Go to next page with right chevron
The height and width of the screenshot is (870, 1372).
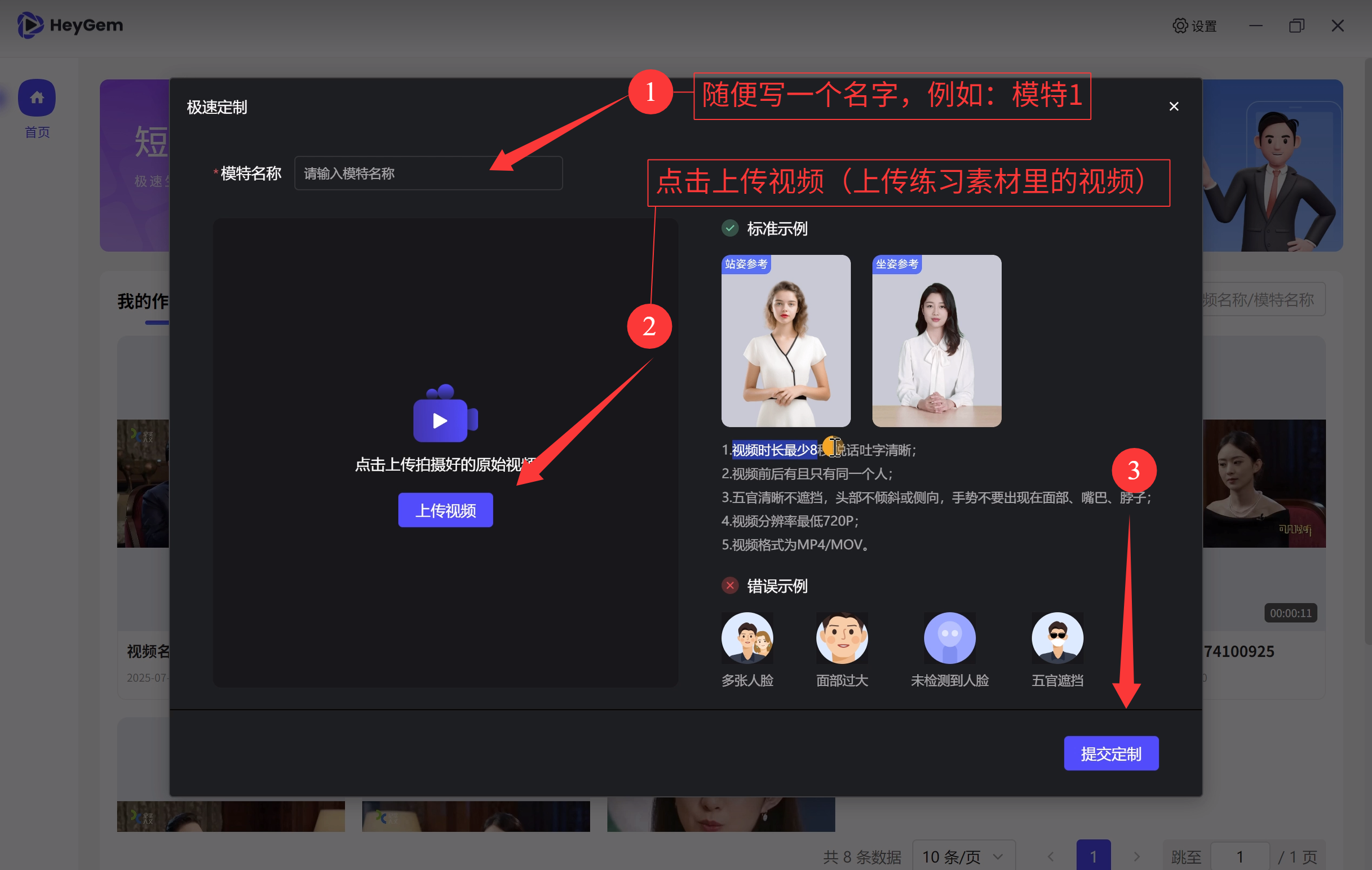click(1136, 856)
